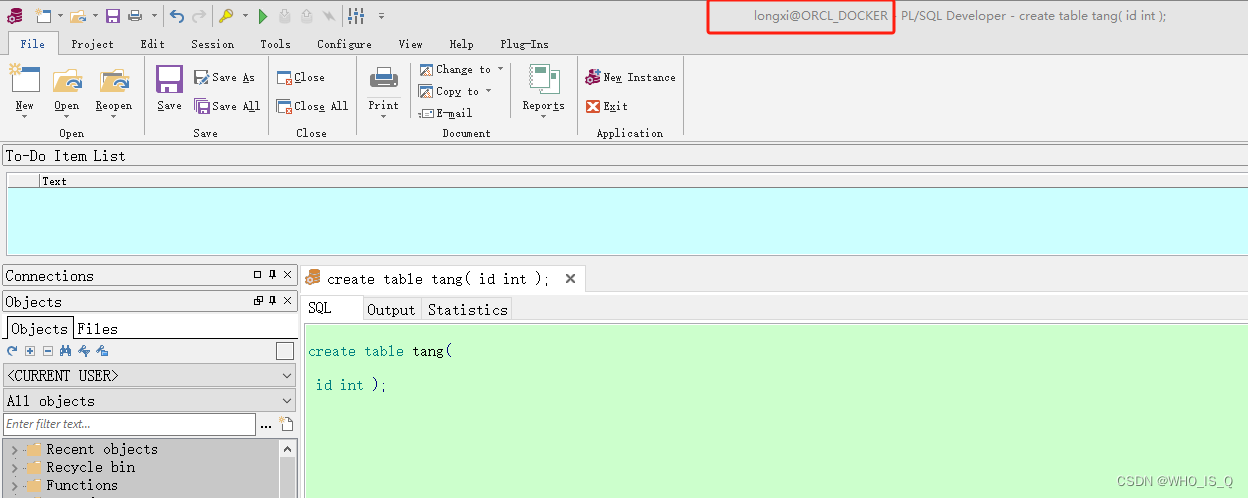Open the log on key dropdown arrow

tap(245, 16)
